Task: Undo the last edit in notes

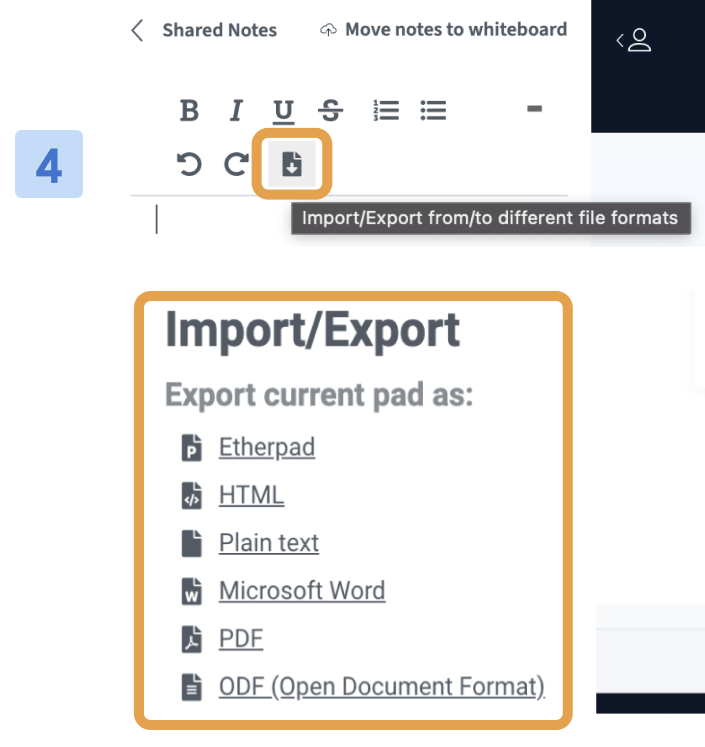Action: tap(189, 164)
